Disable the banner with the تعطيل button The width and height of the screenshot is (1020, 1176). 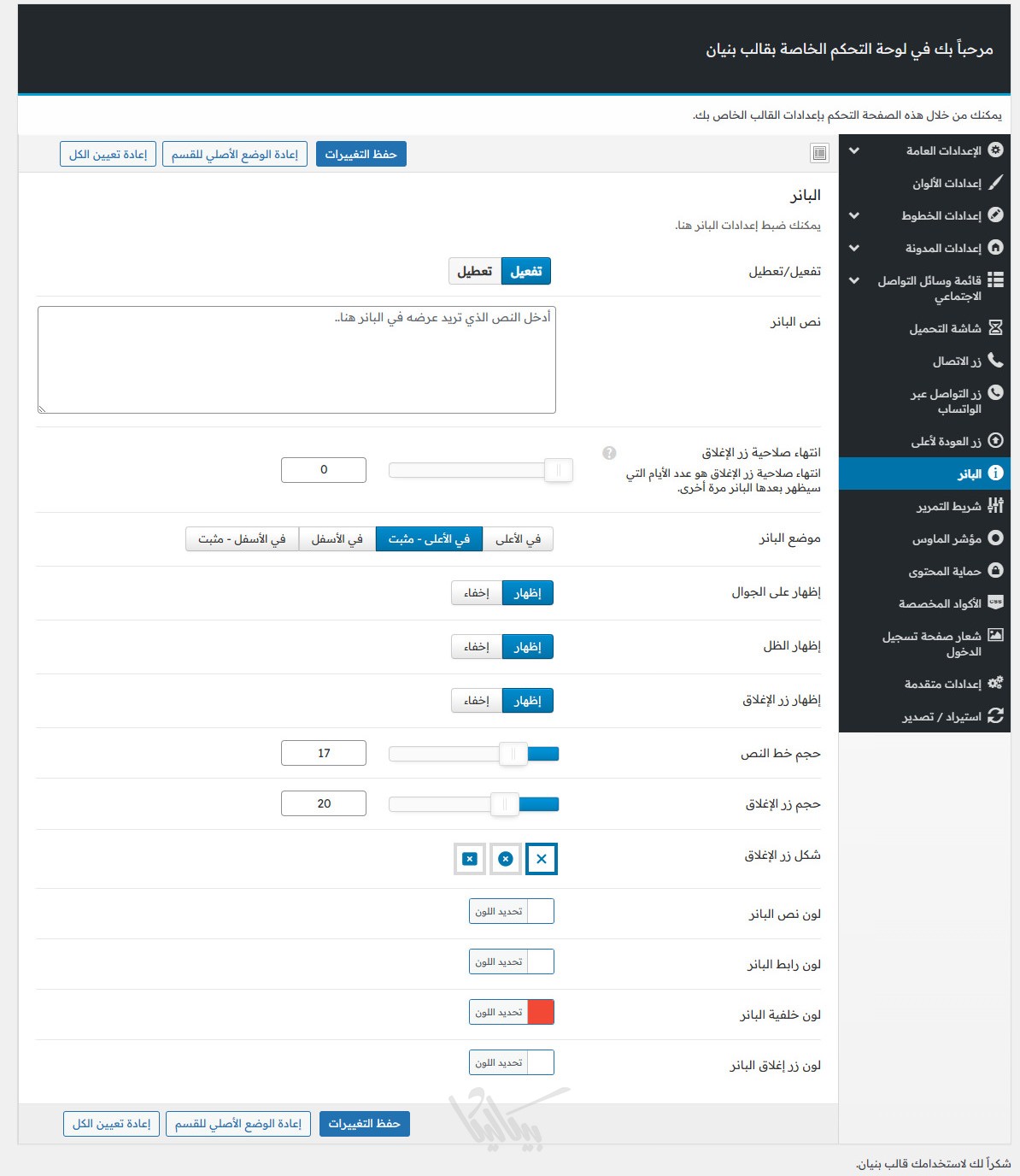pos(475,271)
